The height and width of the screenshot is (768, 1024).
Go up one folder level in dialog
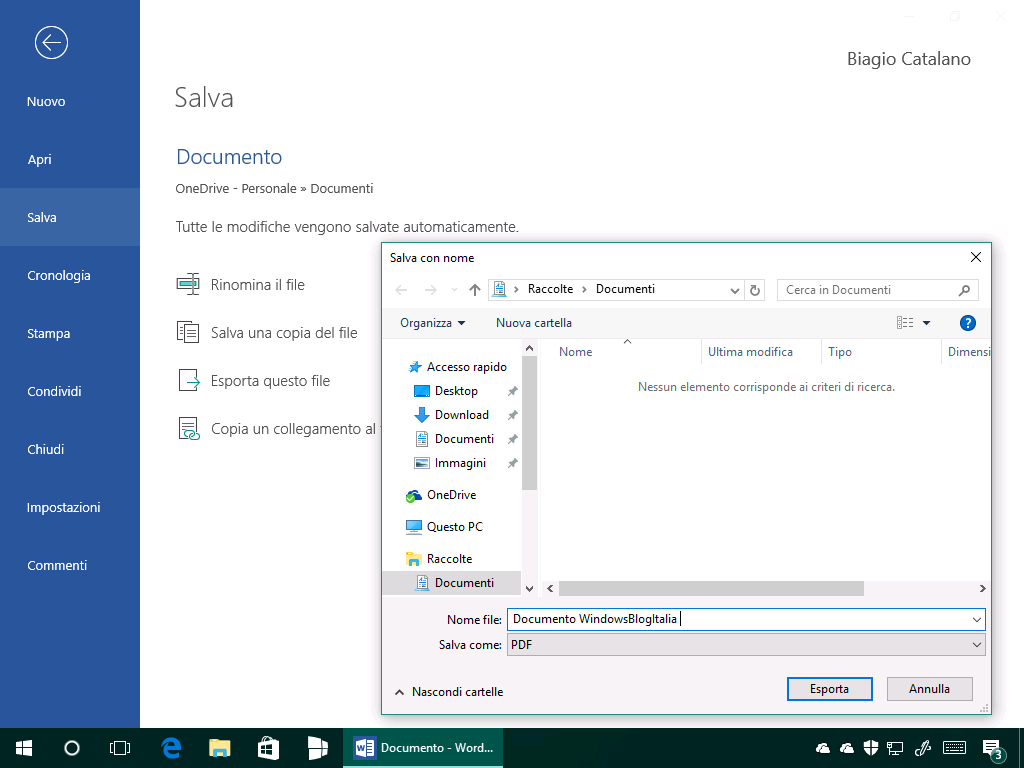475,290
